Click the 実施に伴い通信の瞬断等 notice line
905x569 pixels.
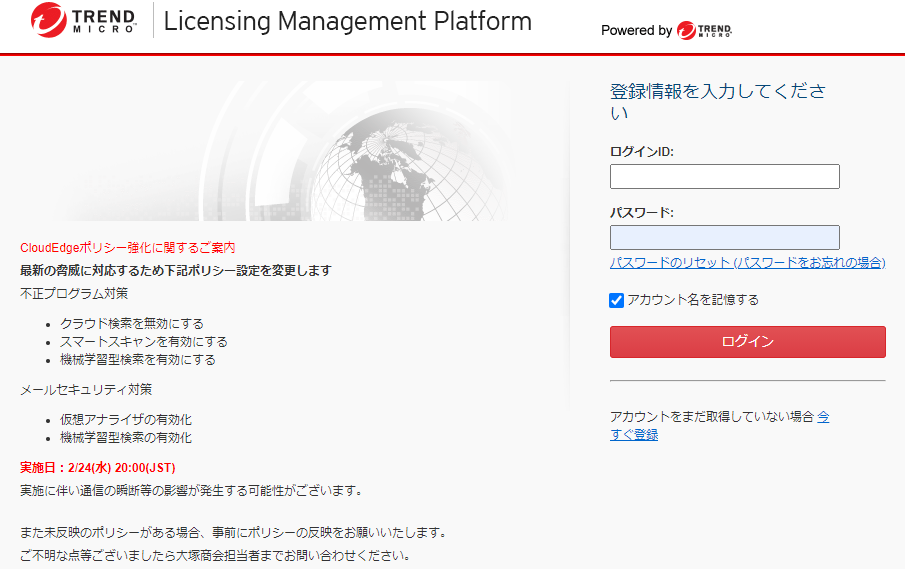click(x=193, y=491)
